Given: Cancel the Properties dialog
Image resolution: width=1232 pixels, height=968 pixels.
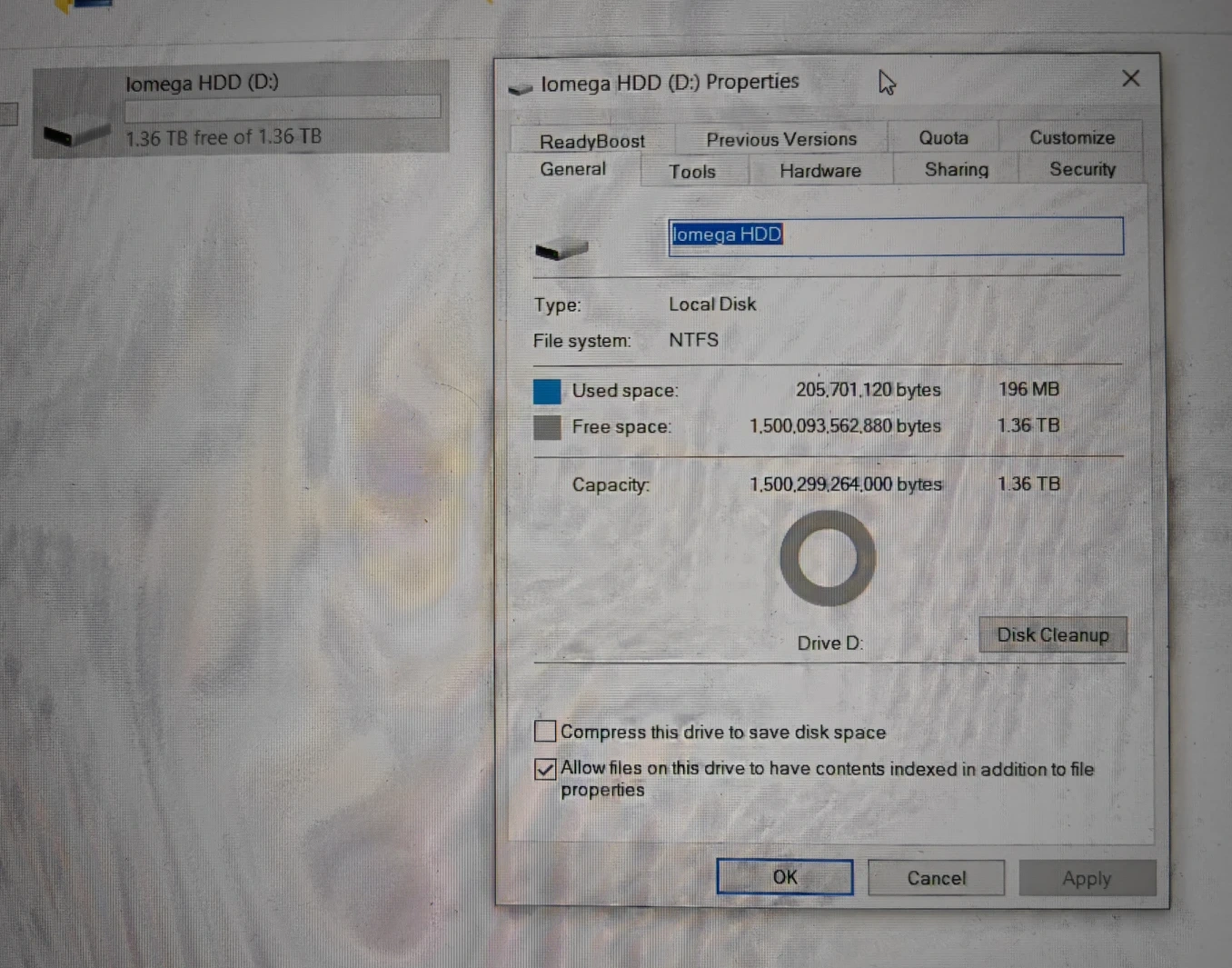Looking at the screenshot, I should 937,878.
